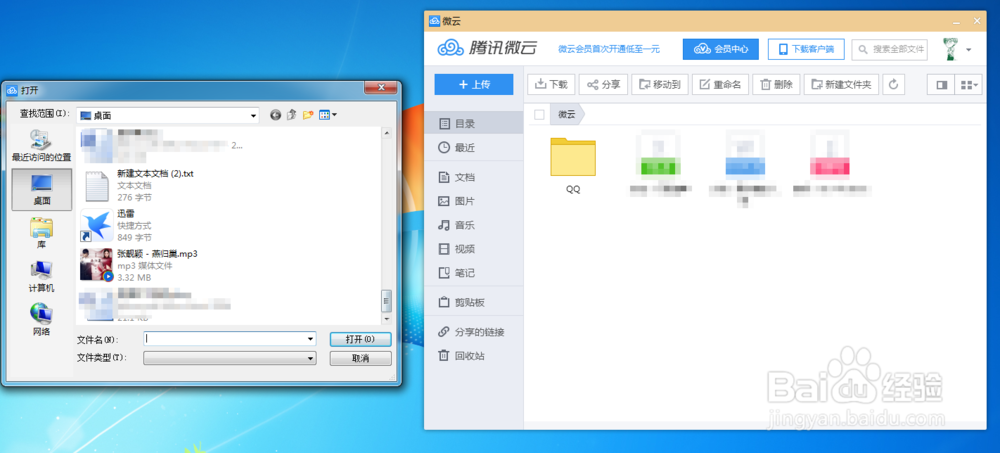Click the 移动到 move-to toolbar button
The image size is (1000, 453).
point(660,84)
